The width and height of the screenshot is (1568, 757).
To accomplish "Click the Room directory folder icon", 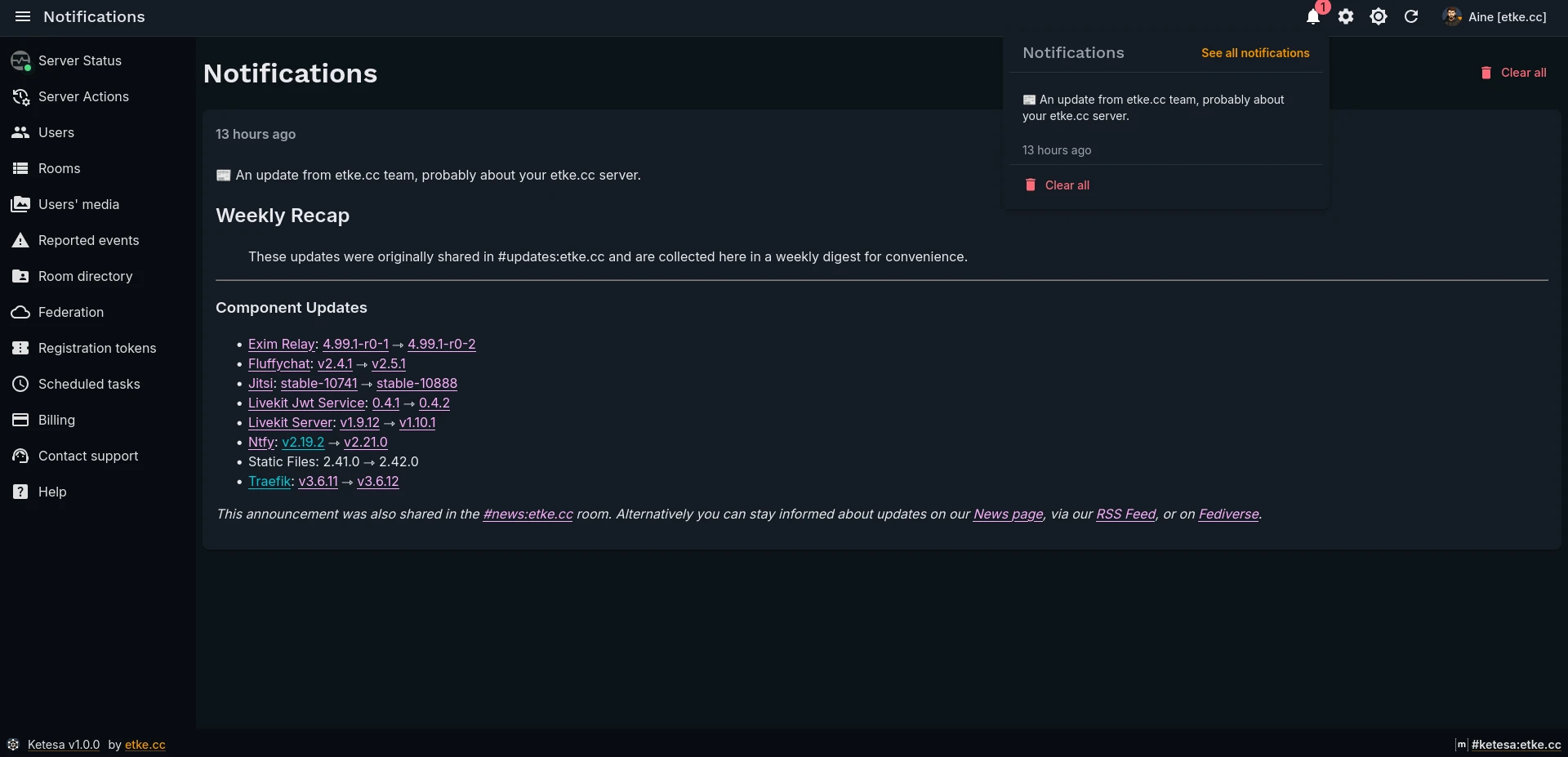I will point(20,276).
